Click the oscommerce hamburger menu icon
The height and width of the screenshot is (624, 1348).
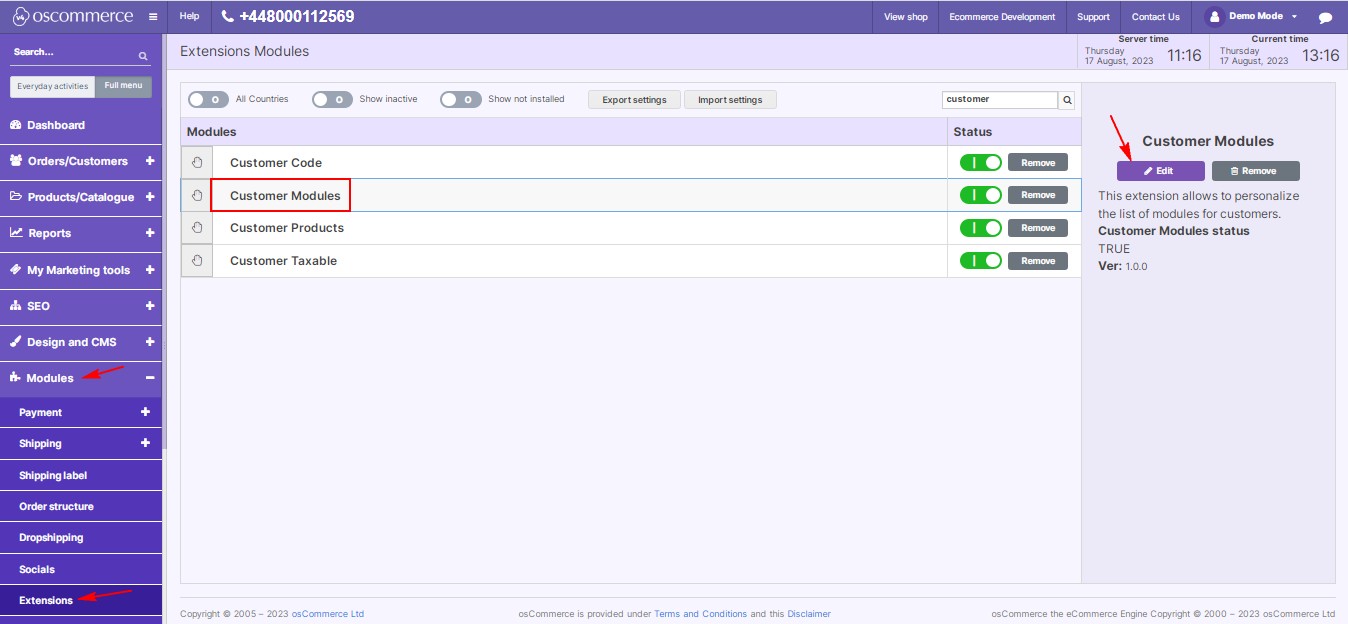(x=152, y=16)
